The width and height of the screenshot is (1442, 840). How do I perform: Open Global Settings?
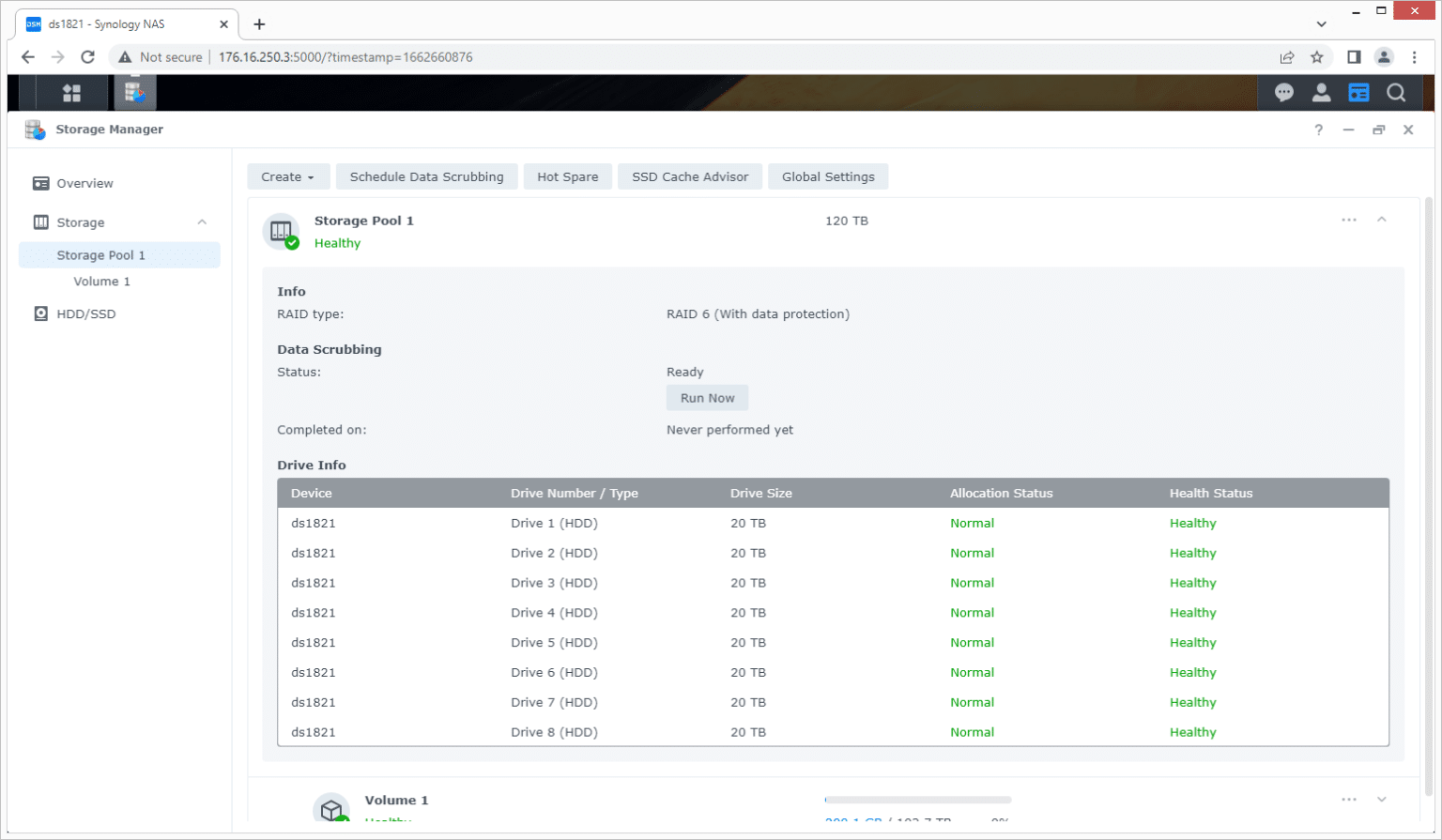828,176
